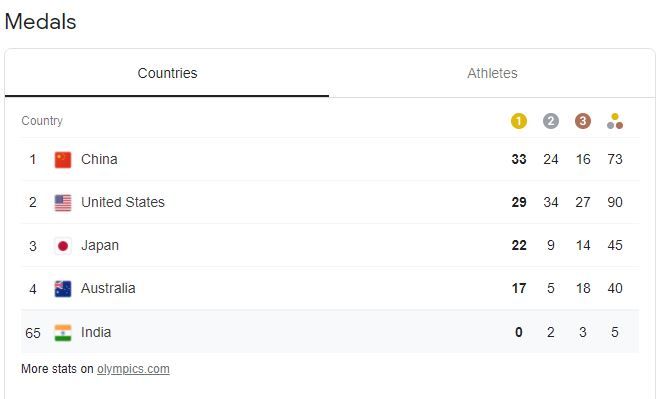This screenshot has width=661, height=399.
Task: Open the United States country entry
Action: coord(123,202)
